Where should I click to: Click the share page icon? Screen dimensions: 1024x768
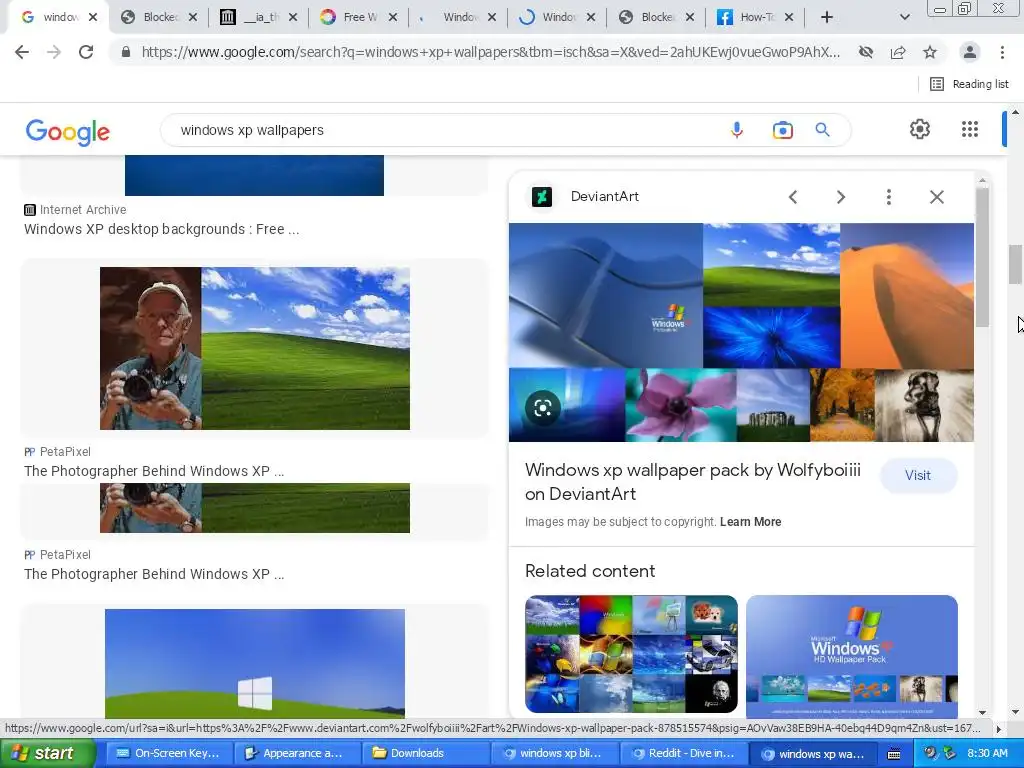[x=898, y=52]
